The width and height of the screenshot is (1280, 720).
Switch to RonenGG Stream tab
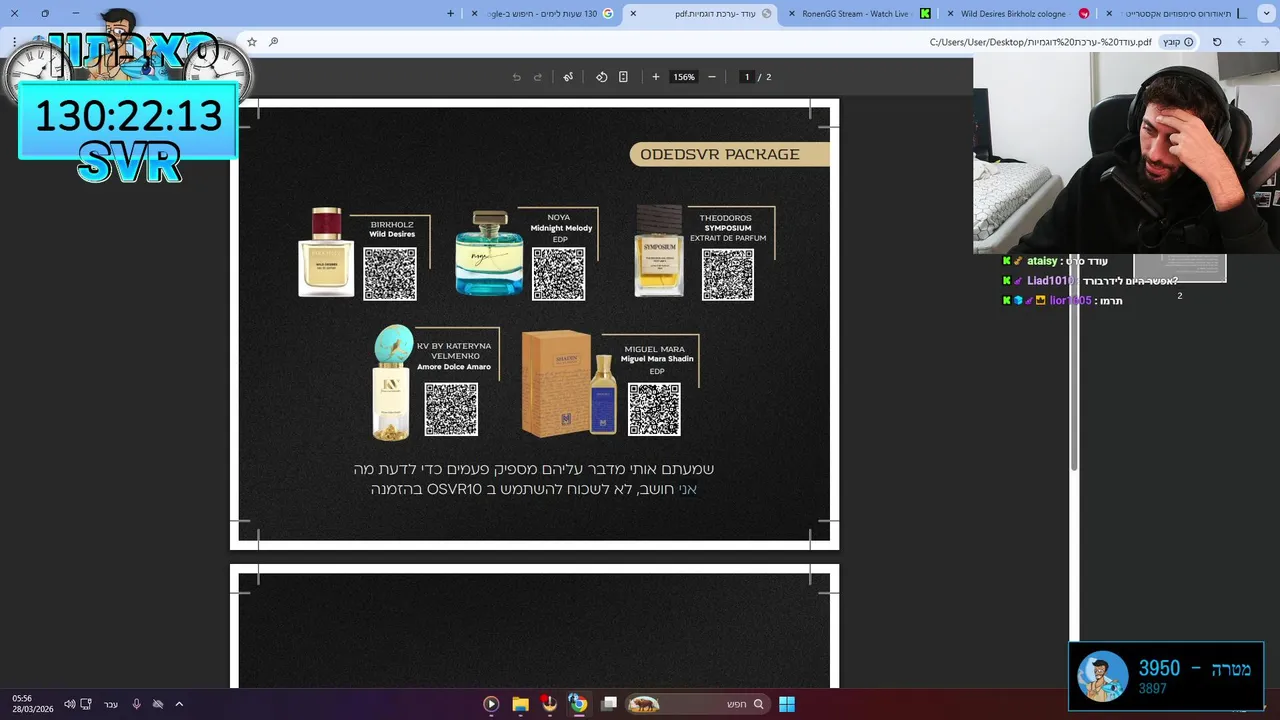[860, 14]
